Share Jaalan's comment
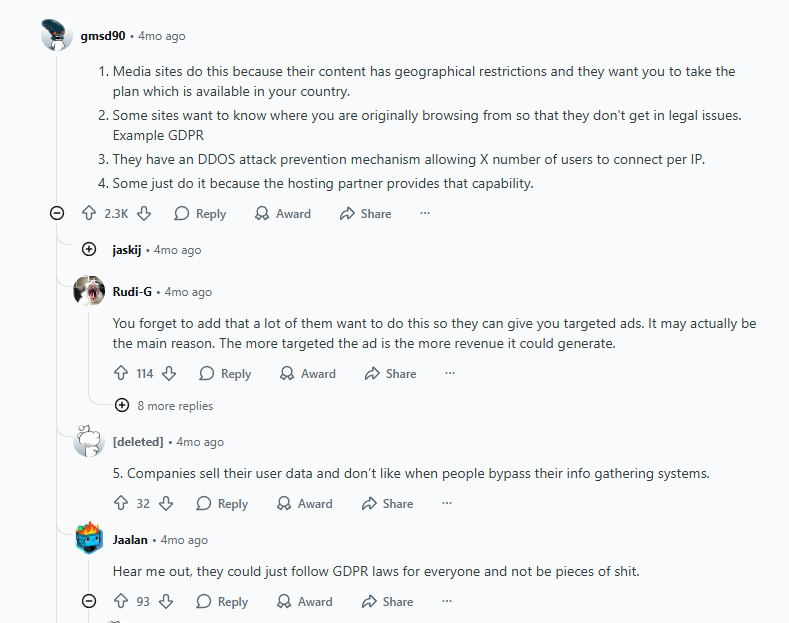This screenshot has width=789, height=623. 387,601
